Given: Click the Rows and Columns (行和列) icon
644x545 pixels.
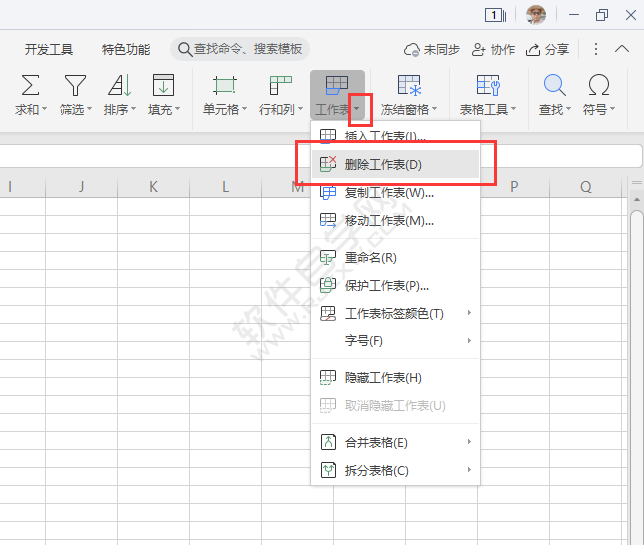Looking at the screenshot, I should coord(281,85).
